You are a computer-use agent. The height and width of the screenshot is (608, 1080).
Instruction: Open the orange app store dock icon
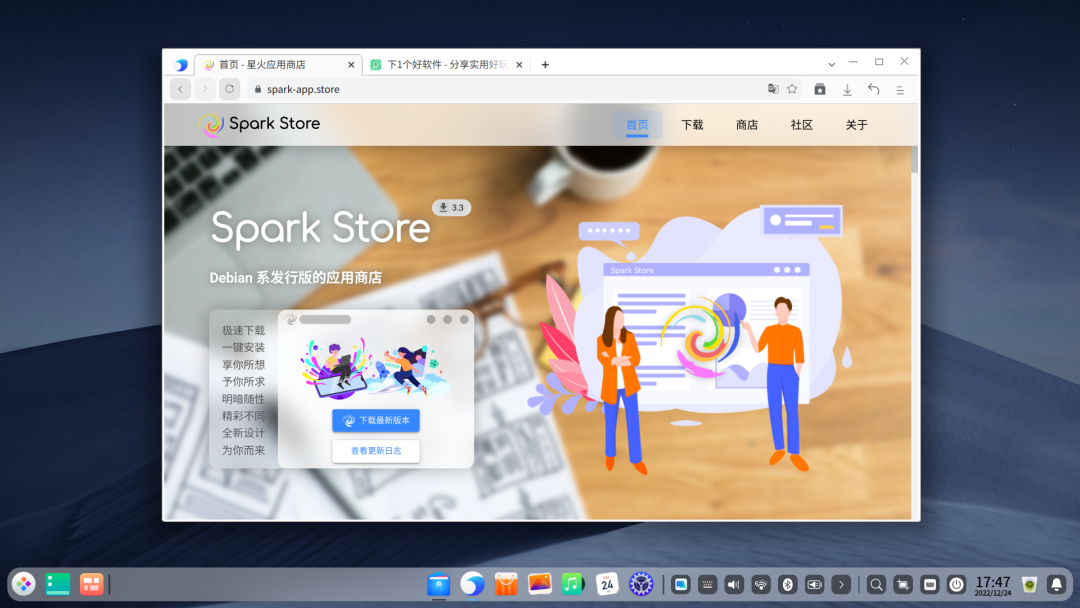506,584
